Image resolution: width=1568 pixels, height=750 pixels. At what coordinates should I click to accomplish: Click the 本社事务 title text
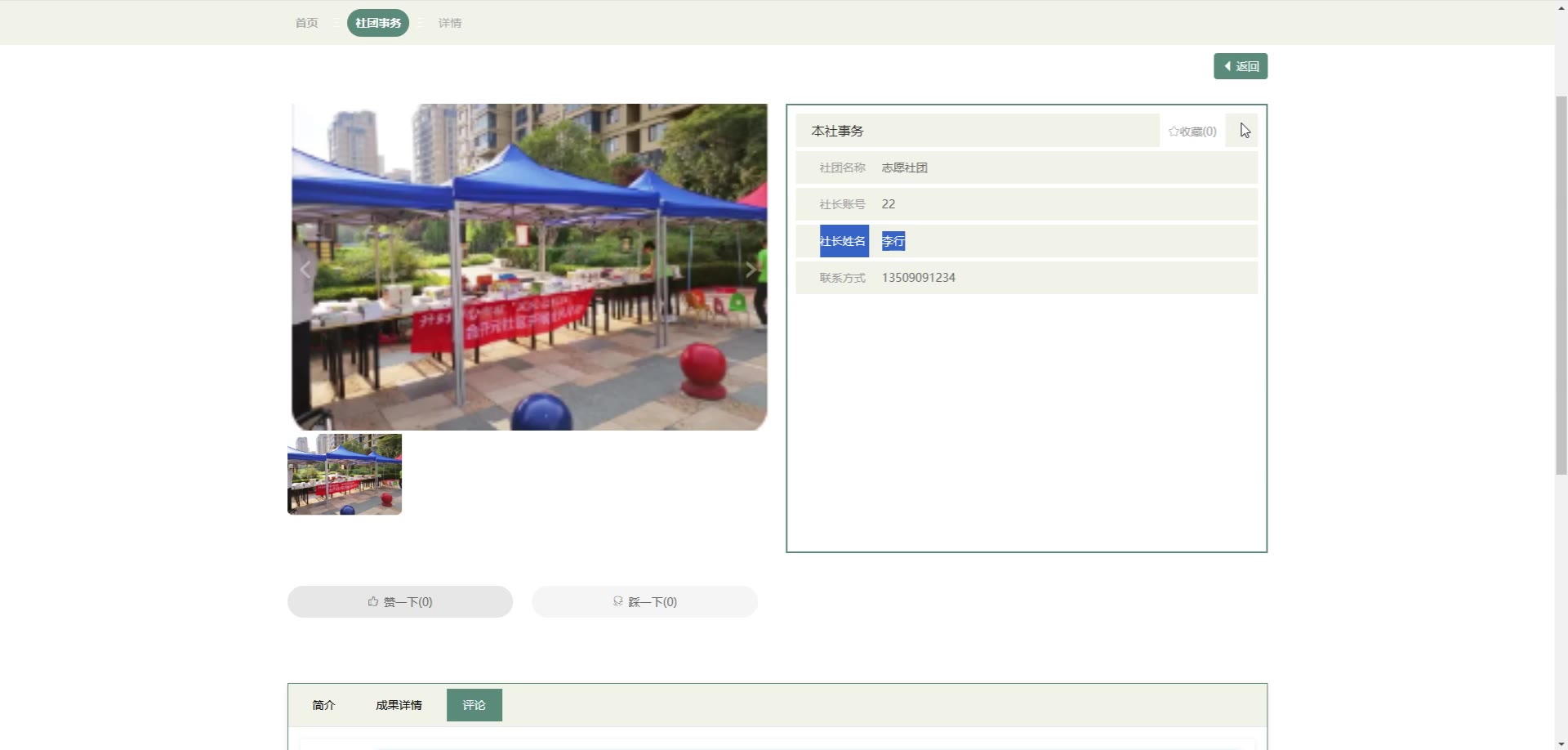point(837,131)
